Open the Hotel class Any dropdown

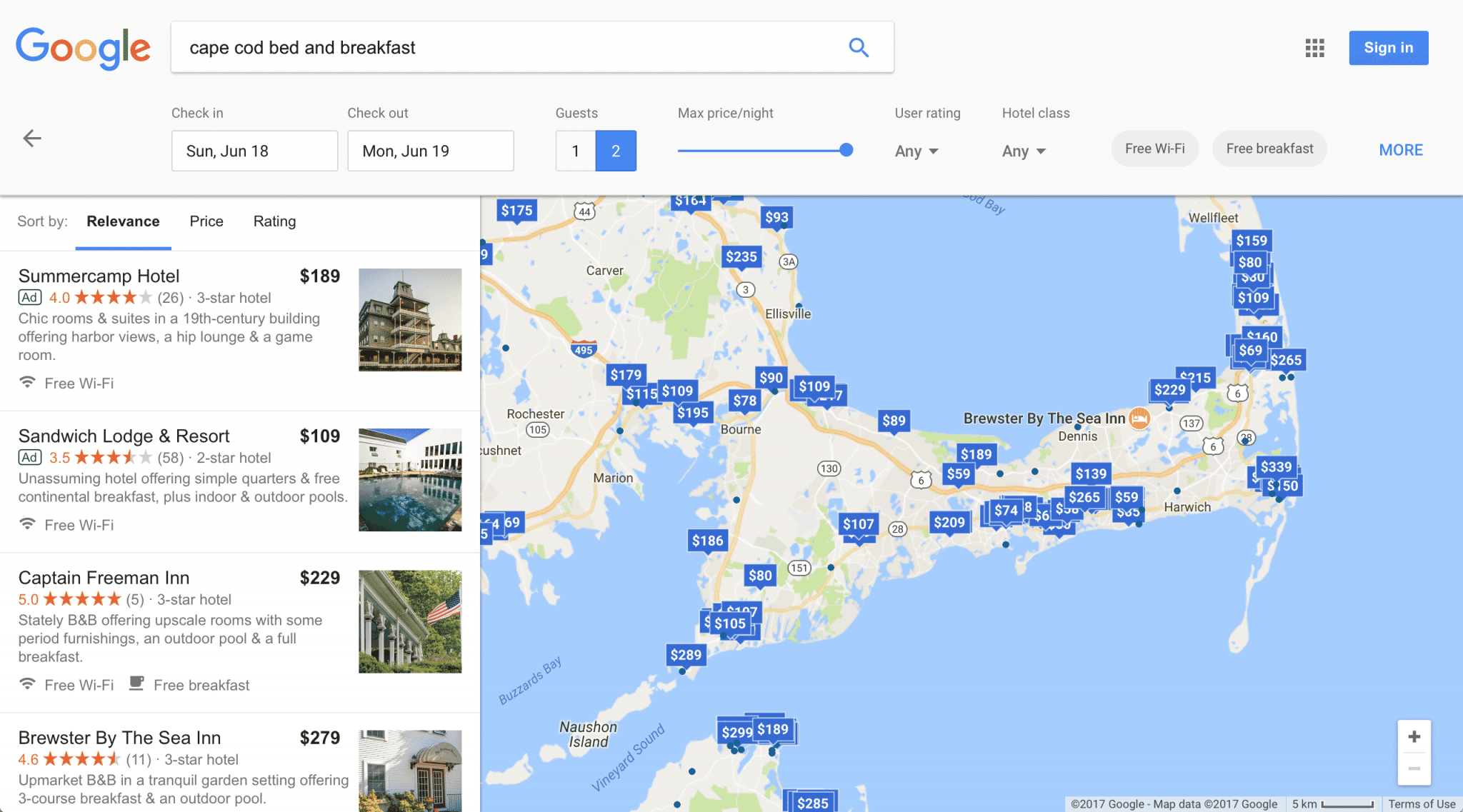coord(1024,151)
